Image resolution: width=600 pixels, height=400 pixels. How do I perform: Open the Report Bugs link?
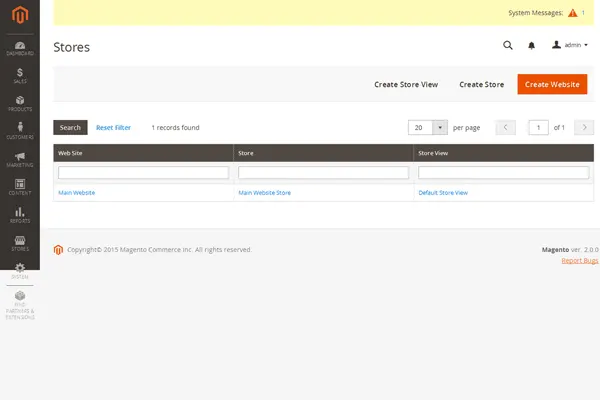pyautogui.click(x=579, y=260)
